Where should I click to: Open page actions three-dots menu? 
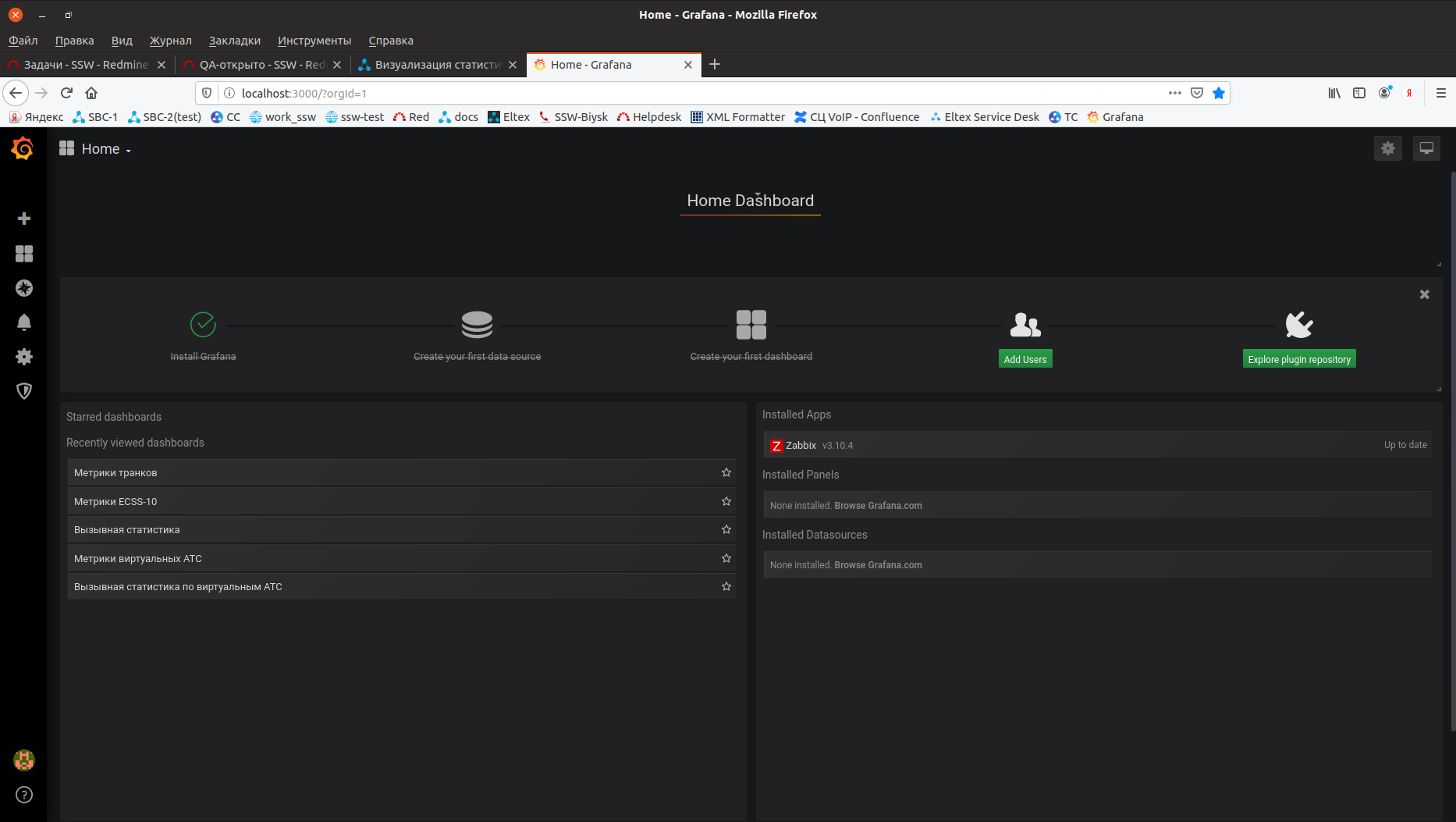coord(1175,93)
